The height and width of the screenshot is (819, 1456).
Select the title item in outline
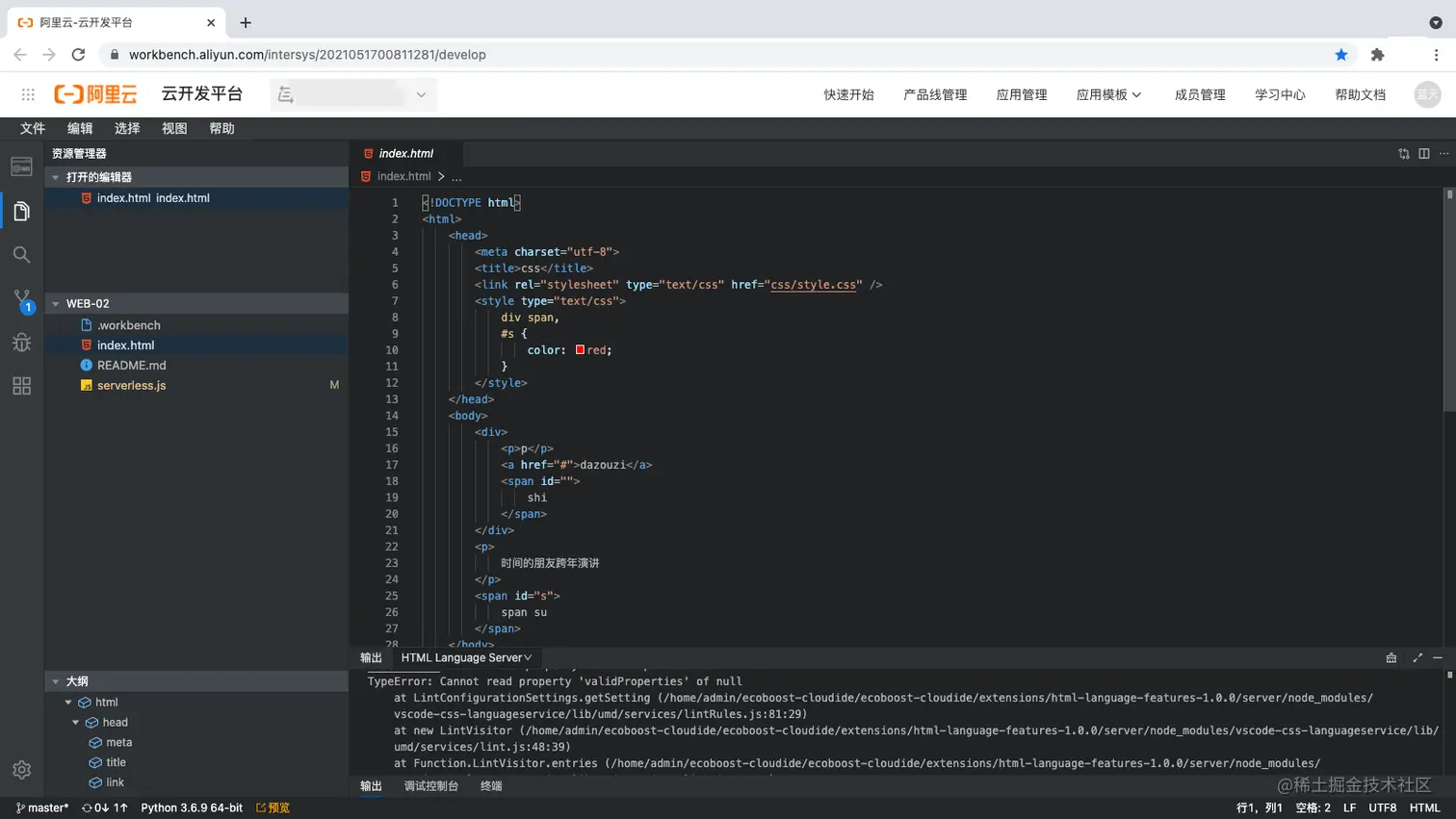[x=117, y=763]
